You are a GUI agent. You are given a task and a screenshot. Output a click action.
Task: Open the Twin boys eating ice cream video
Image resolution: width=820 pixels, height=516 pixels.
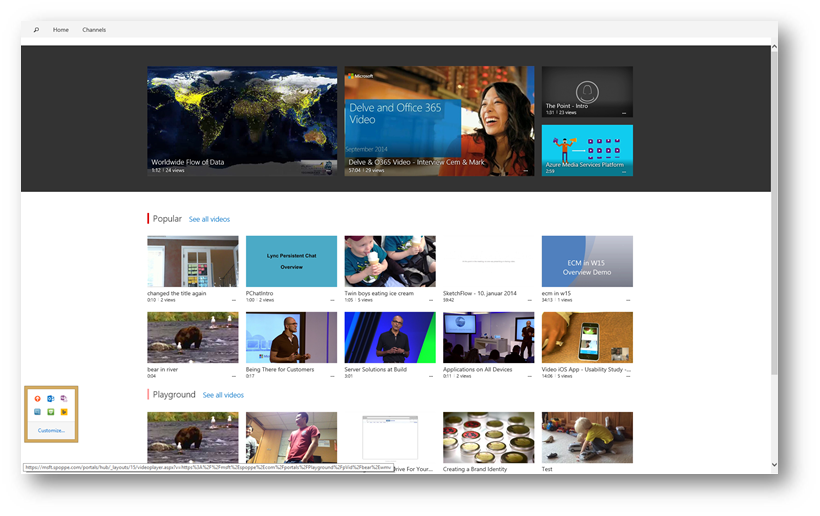pyautogui.click(x=390, y=261)
